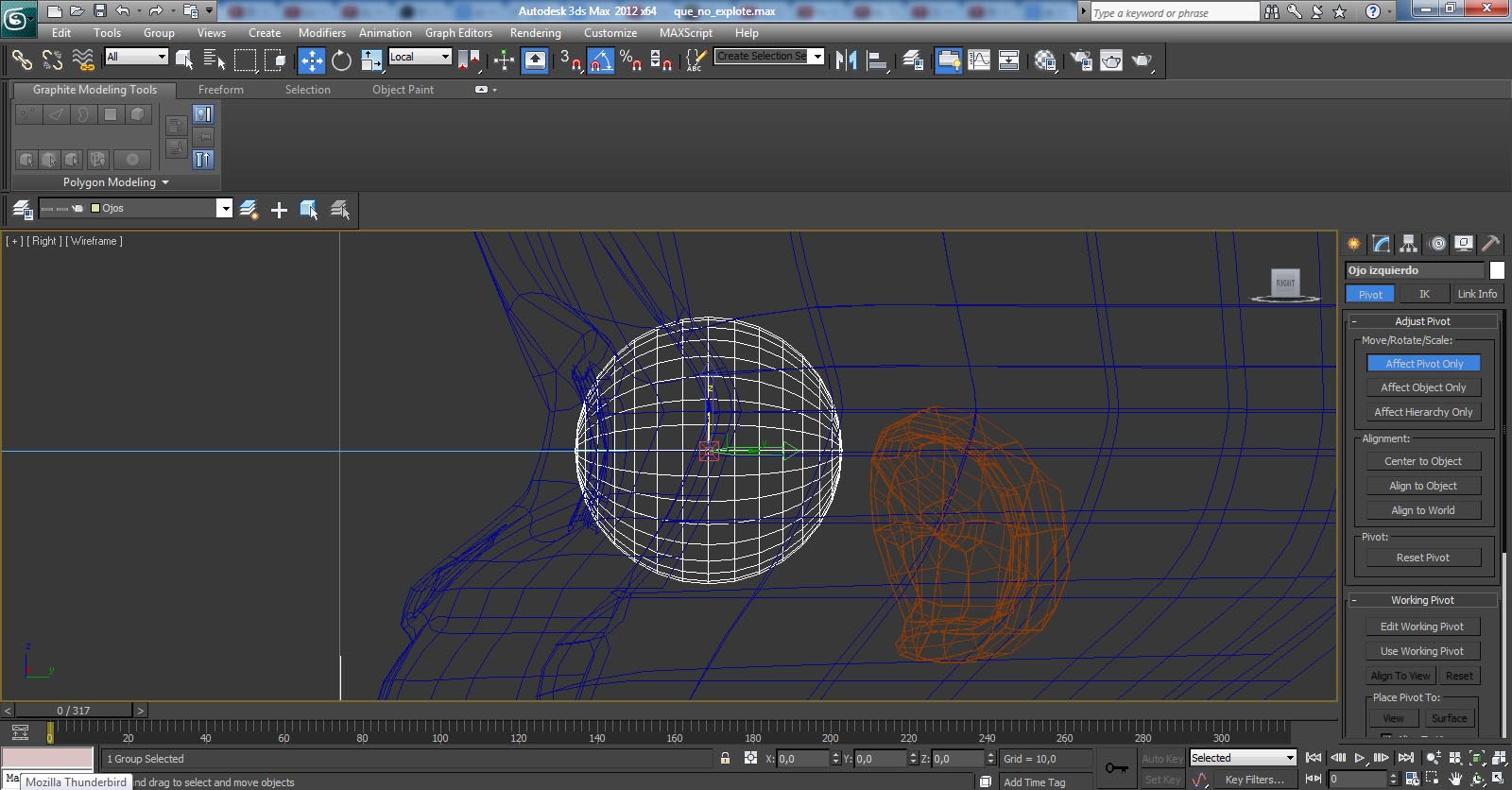This screenshot has width=1512, height=790.
Task: Click the Select by Name icon
Action: (215, 60)
